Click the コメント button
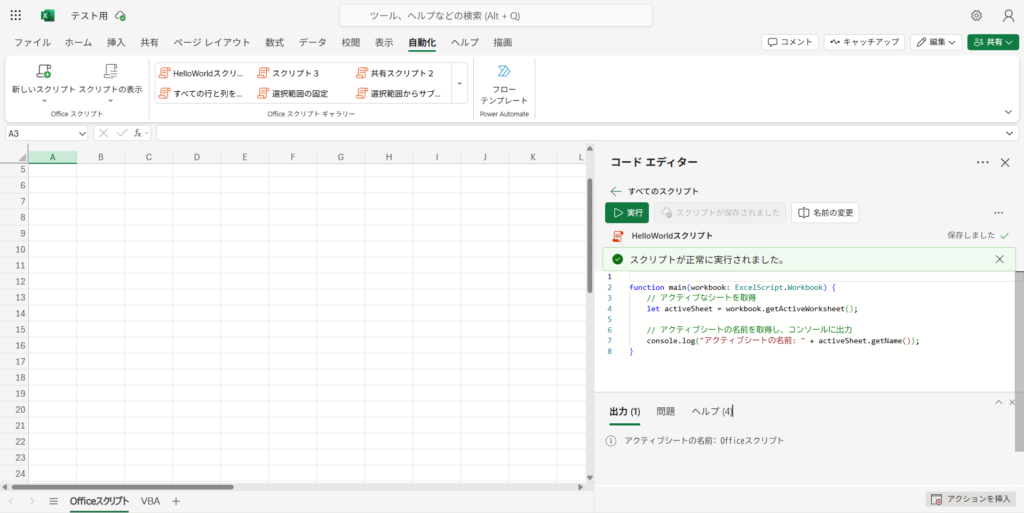 (x=790, y=42)
